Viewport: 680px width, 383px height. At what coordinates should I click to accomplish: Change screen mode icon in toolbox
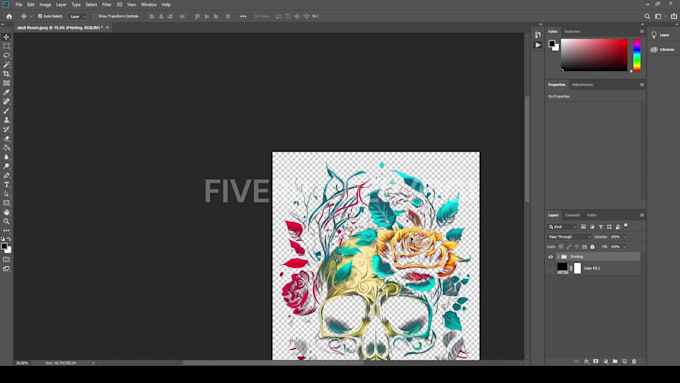pos(7,269)
